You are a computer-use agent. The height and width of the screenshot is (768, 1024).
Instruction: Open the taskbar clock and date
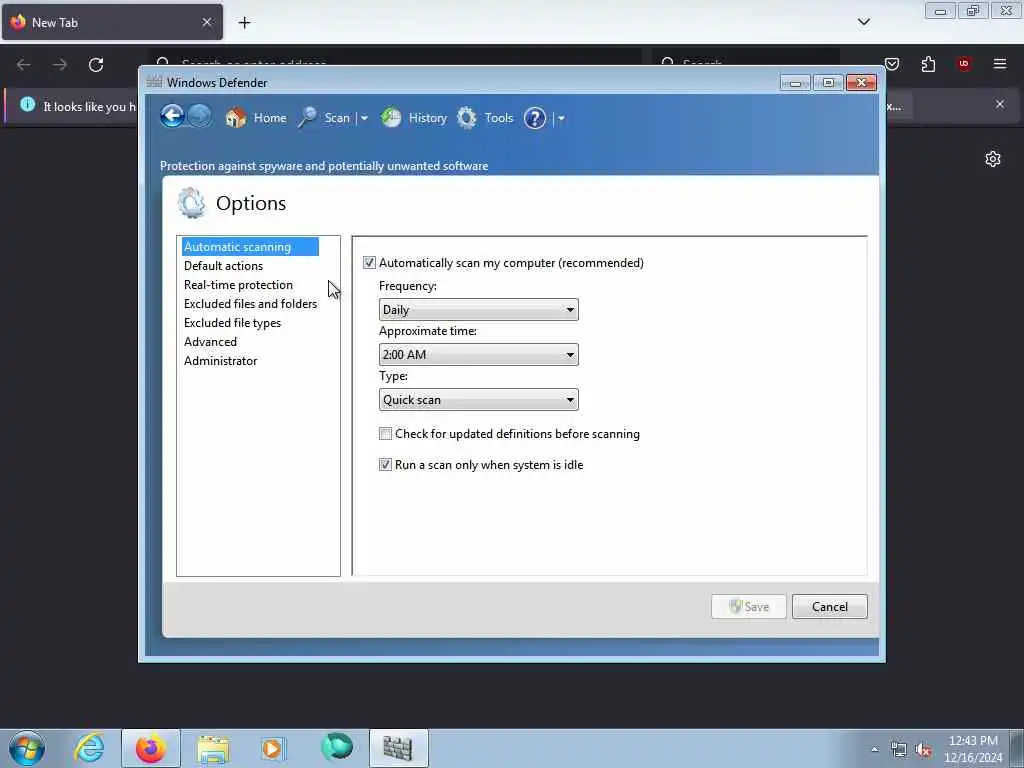click(x=973, y=749)
